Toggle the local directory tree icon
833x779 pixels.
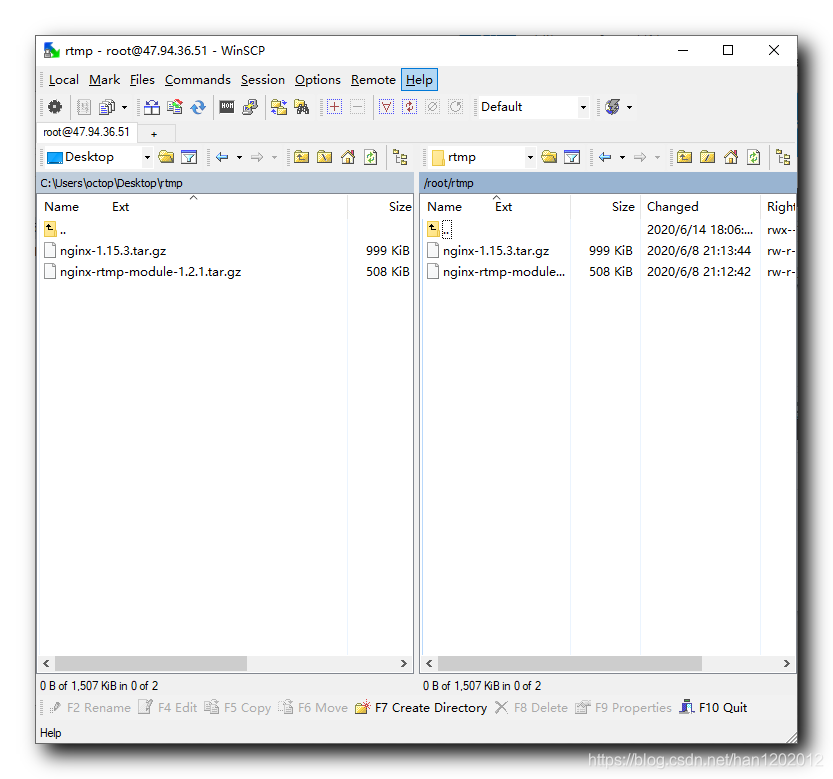(x=400, y=157)
